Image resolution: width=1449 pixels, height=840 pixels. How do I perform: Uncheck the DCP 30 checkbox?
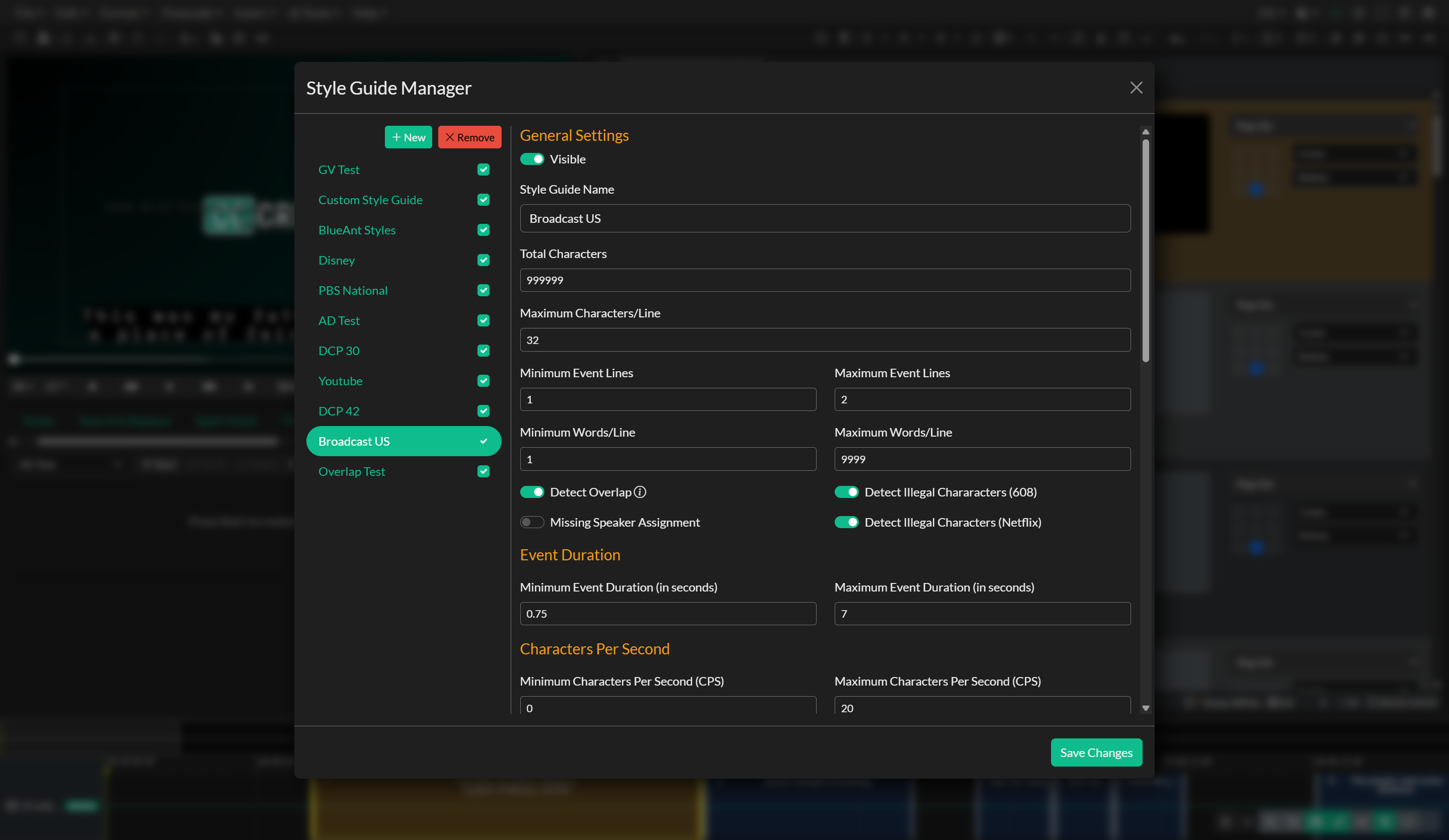(483, 351)
